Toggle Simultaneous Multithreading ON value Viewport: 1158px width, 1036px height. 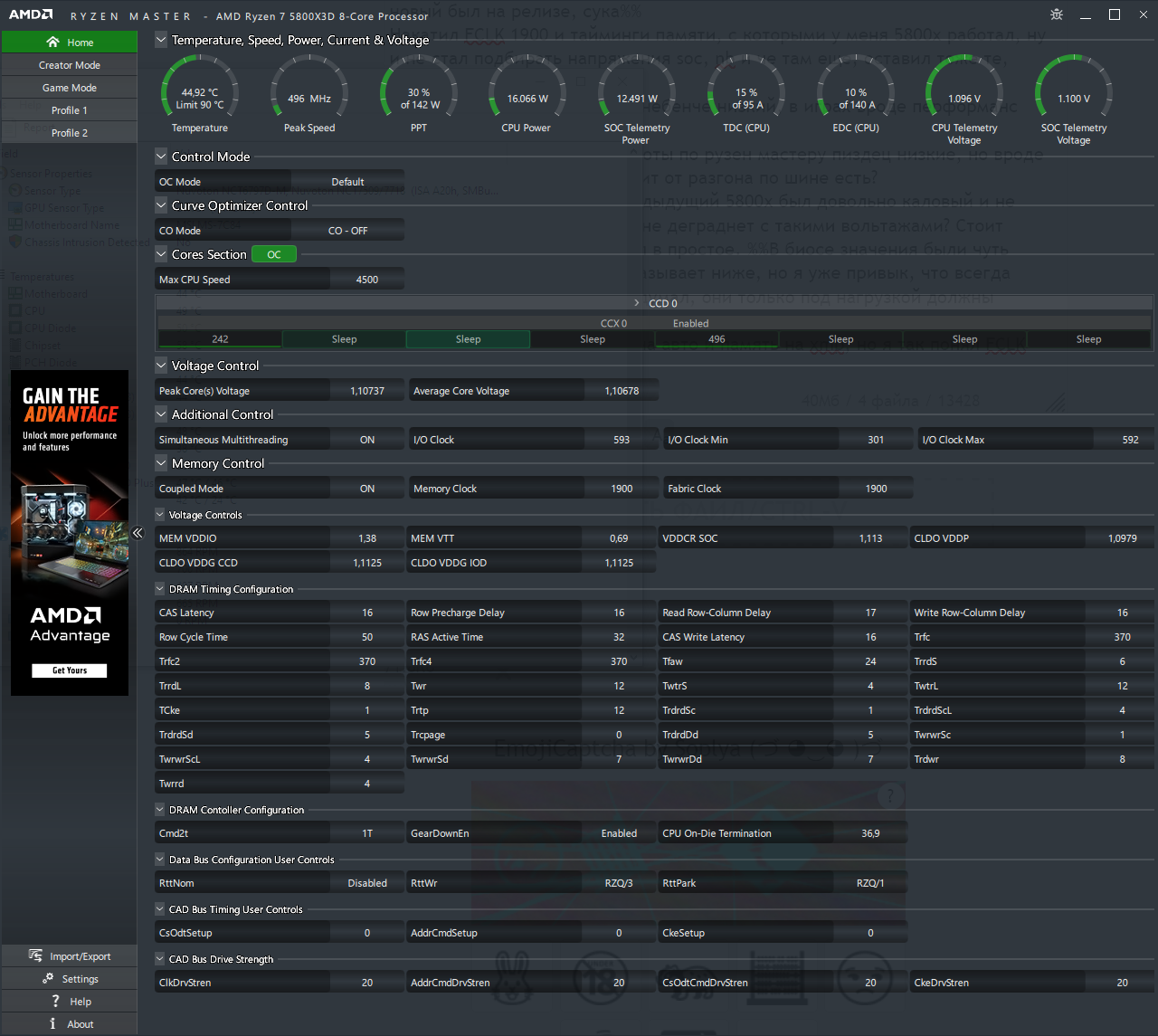tap(367, 440)
